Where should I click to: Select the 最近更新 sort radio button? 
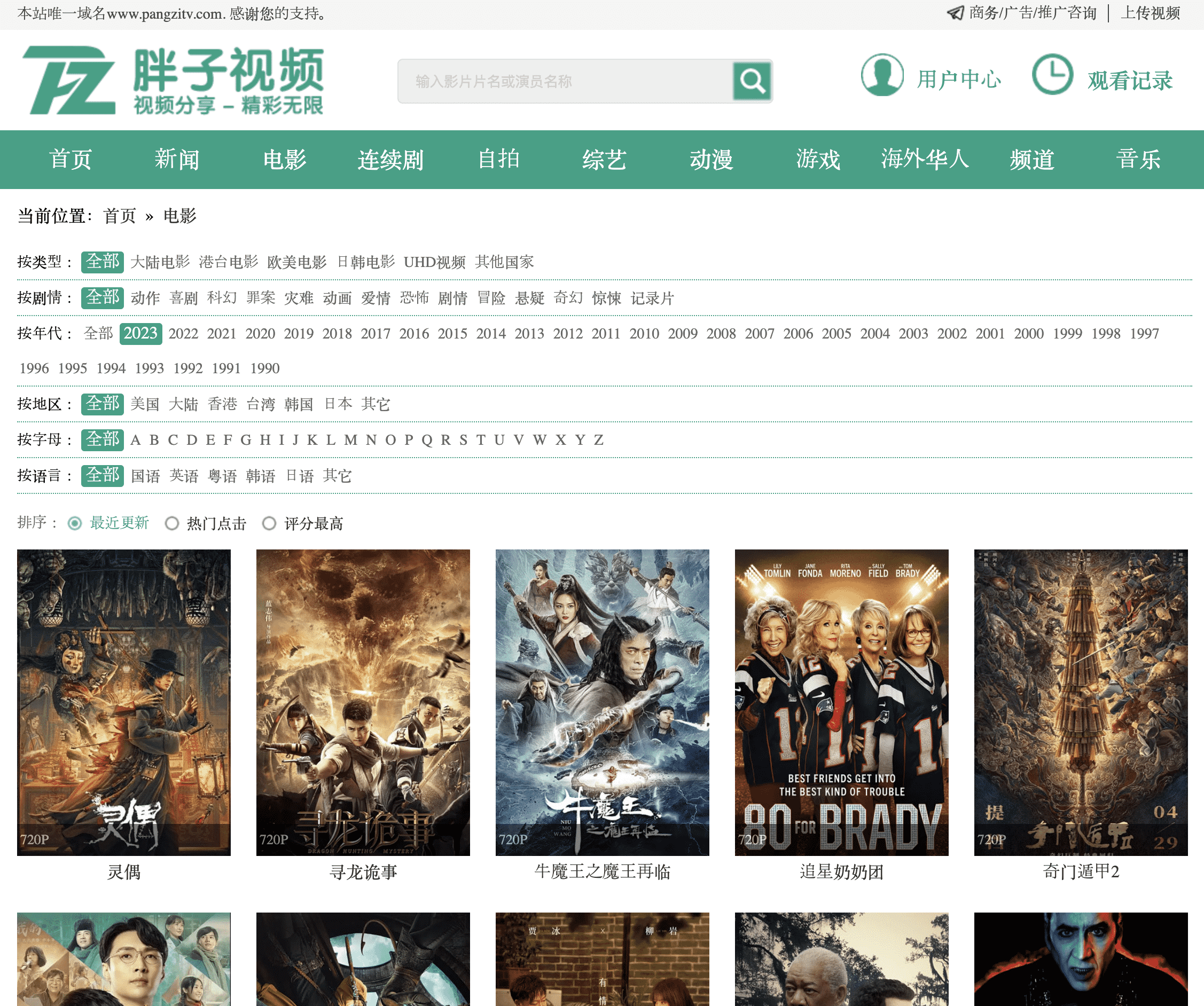click(x=75, y=523)
